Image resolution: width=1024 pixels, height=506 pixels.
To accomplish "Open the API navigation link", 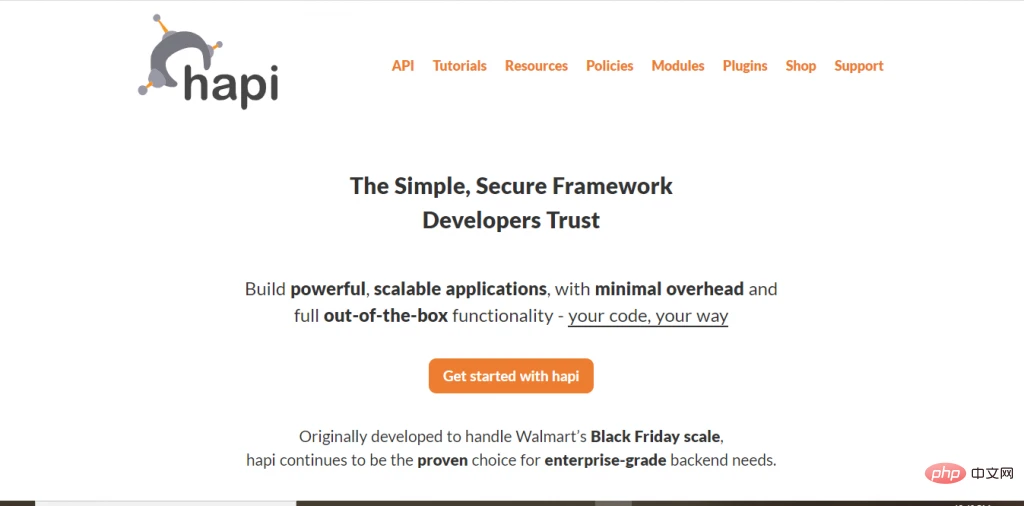I will click(x=403, y=66).
